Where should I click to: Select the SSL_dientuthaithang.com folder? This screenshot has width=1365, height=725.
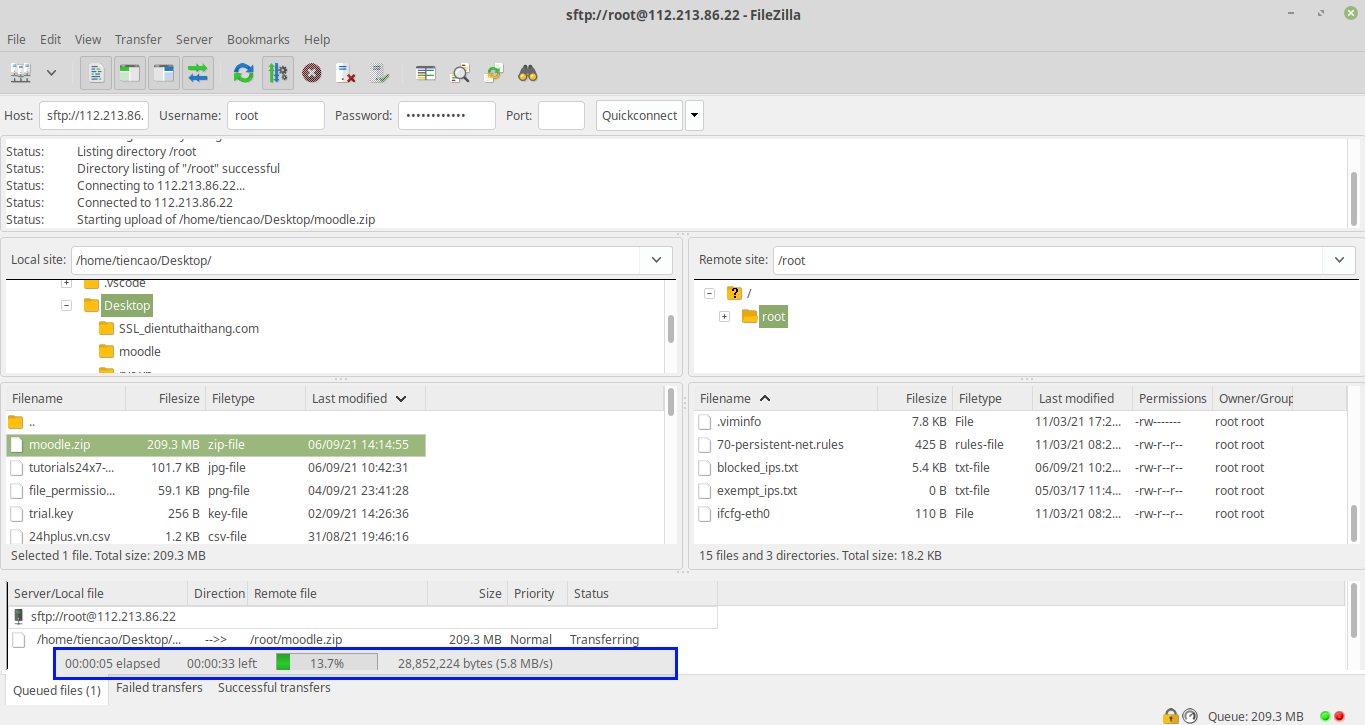189,328
